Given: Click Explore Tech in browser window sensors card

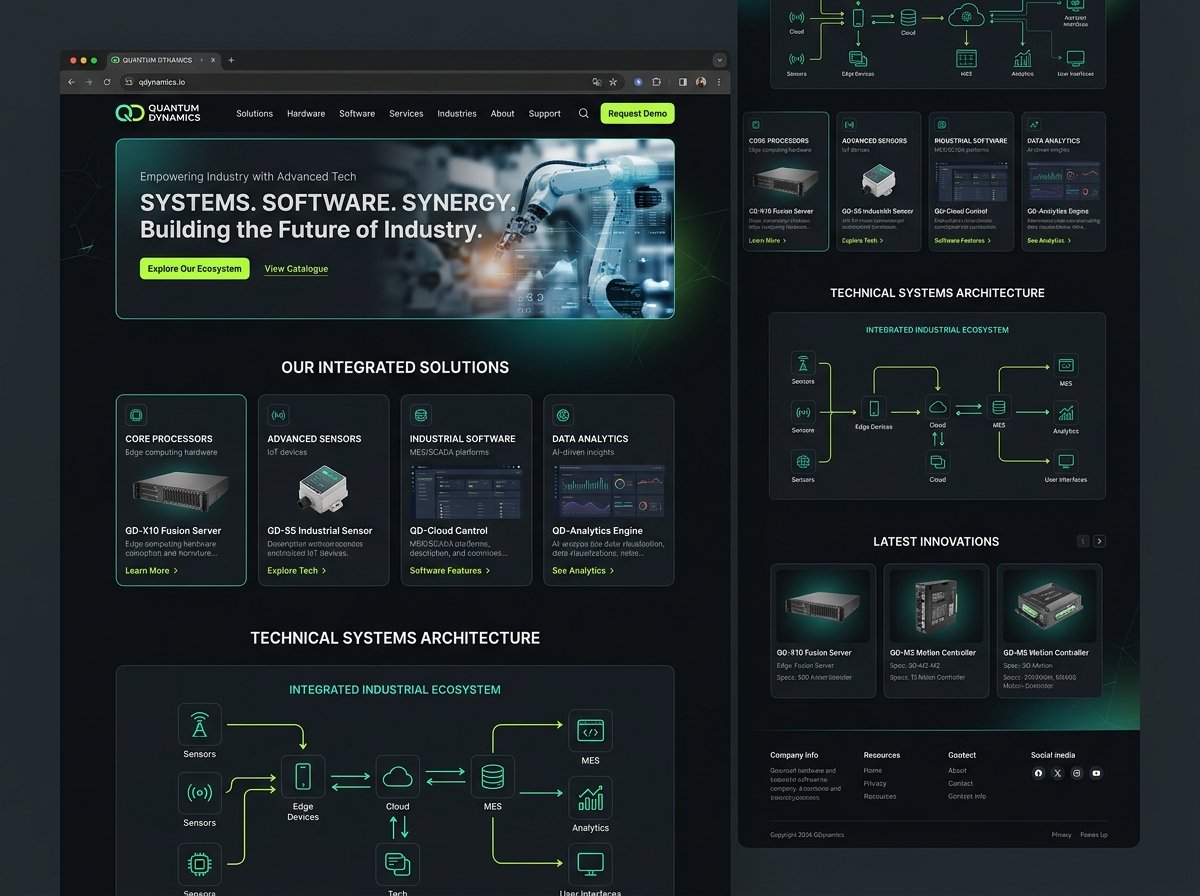Looking at the screenshot, I should tap(297, 571).
